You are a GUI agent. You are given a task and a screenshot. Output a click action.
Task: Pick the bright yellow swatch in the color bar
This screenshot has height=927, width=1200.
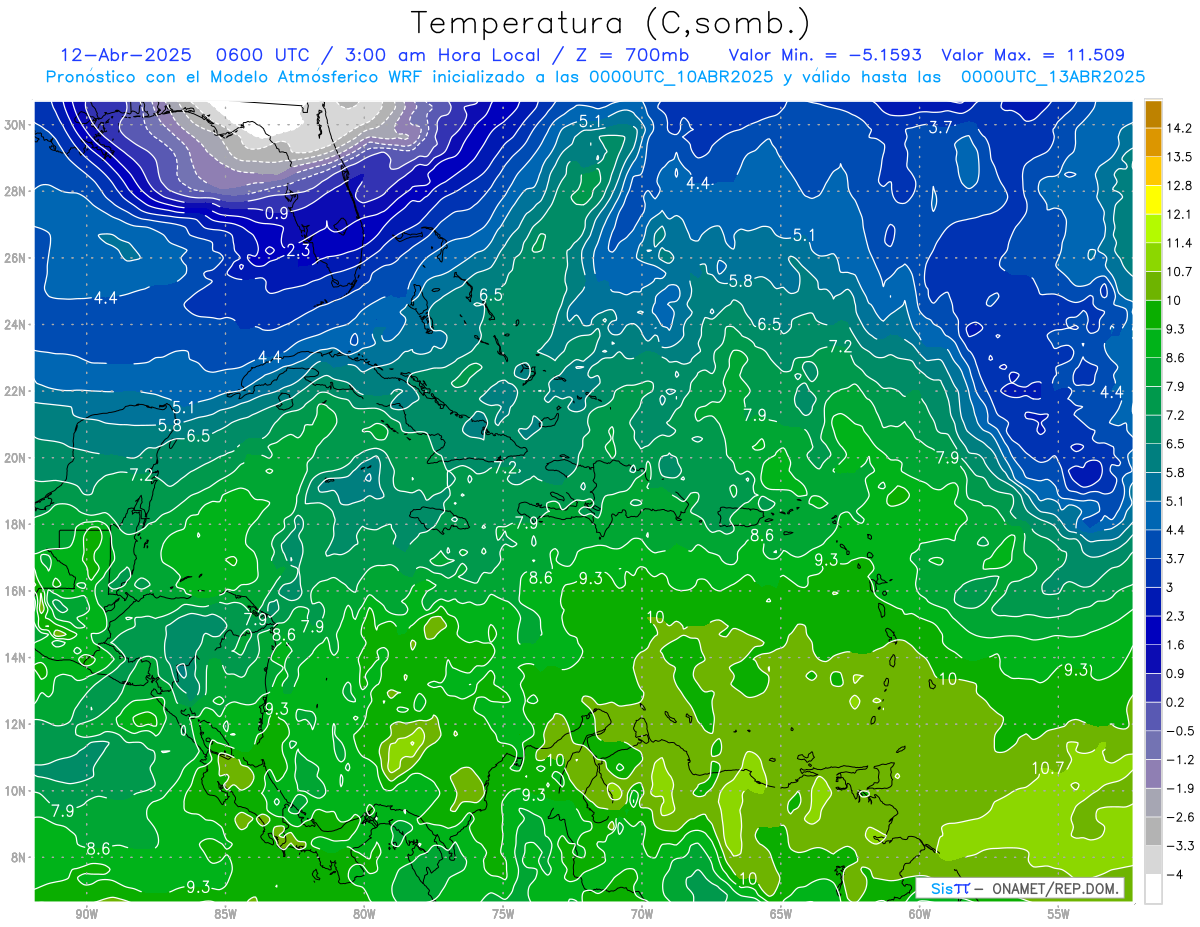[1154, 201]
